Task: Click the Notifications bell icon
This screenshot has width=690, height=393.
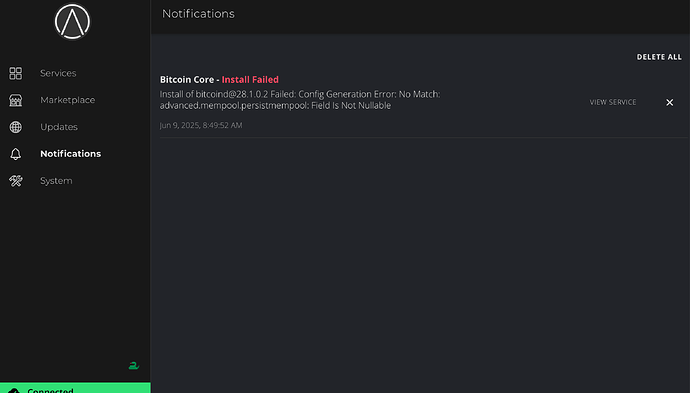Action: click(15, 154)
